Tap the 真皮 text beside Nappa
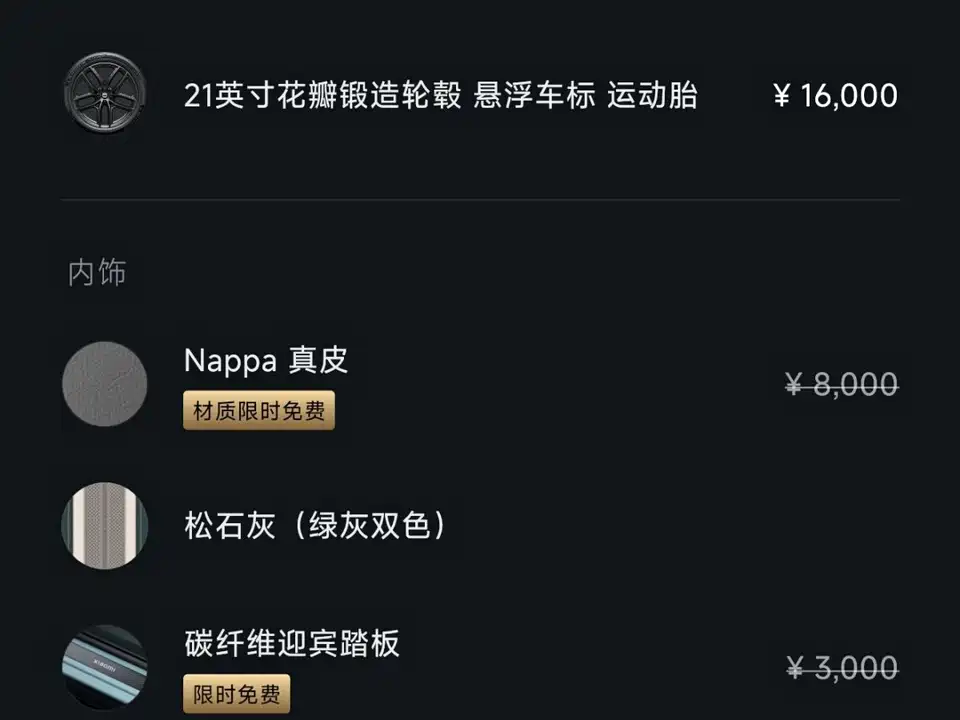The image size is (960, 720). tap(318, 361)
